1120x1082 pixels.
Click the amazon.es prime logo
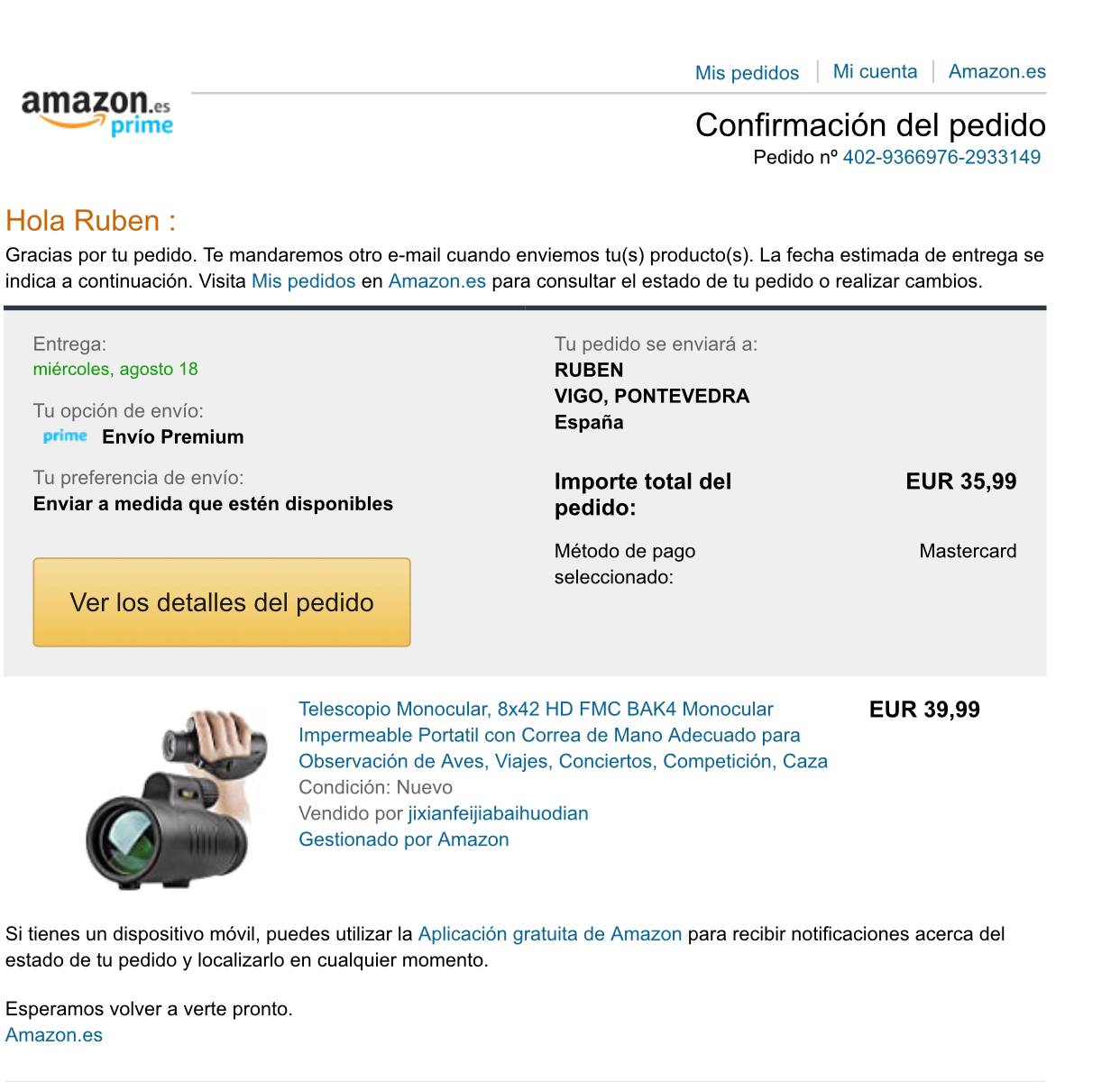(96, 112)
